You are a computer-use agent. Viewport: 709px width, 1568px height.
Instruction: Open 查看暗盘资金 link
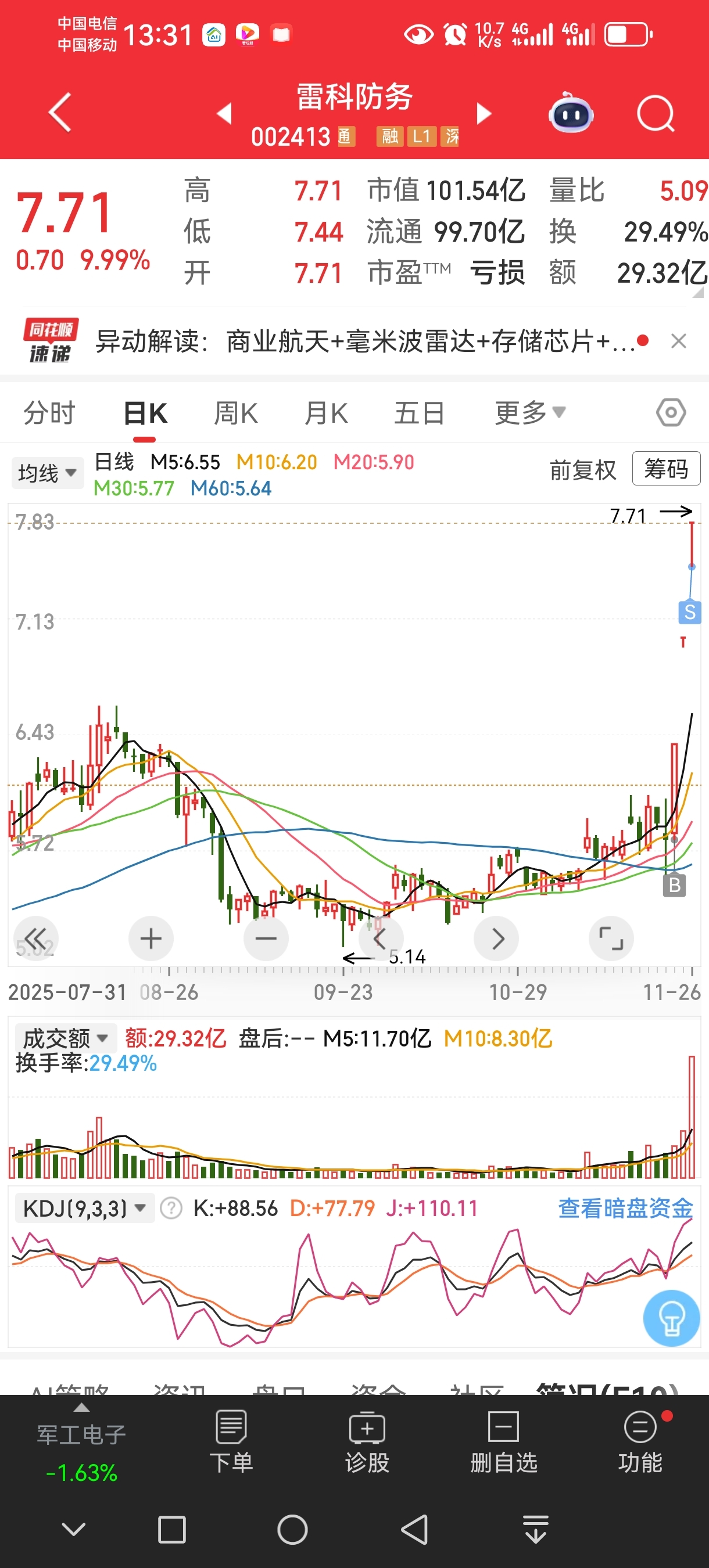click(x=625, y=1209)
